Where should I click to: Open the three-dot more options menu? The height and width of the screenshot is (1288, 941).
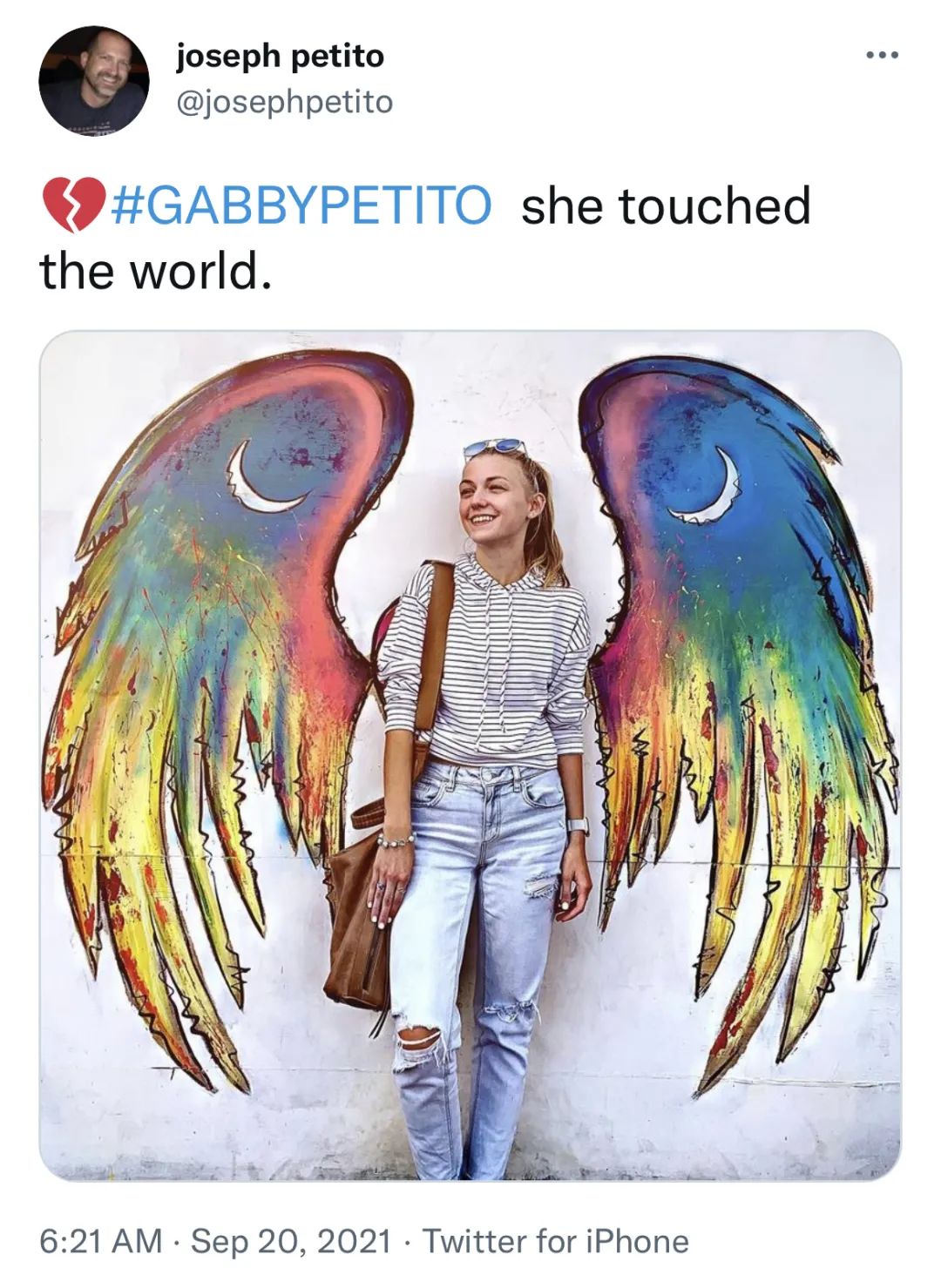881,57
